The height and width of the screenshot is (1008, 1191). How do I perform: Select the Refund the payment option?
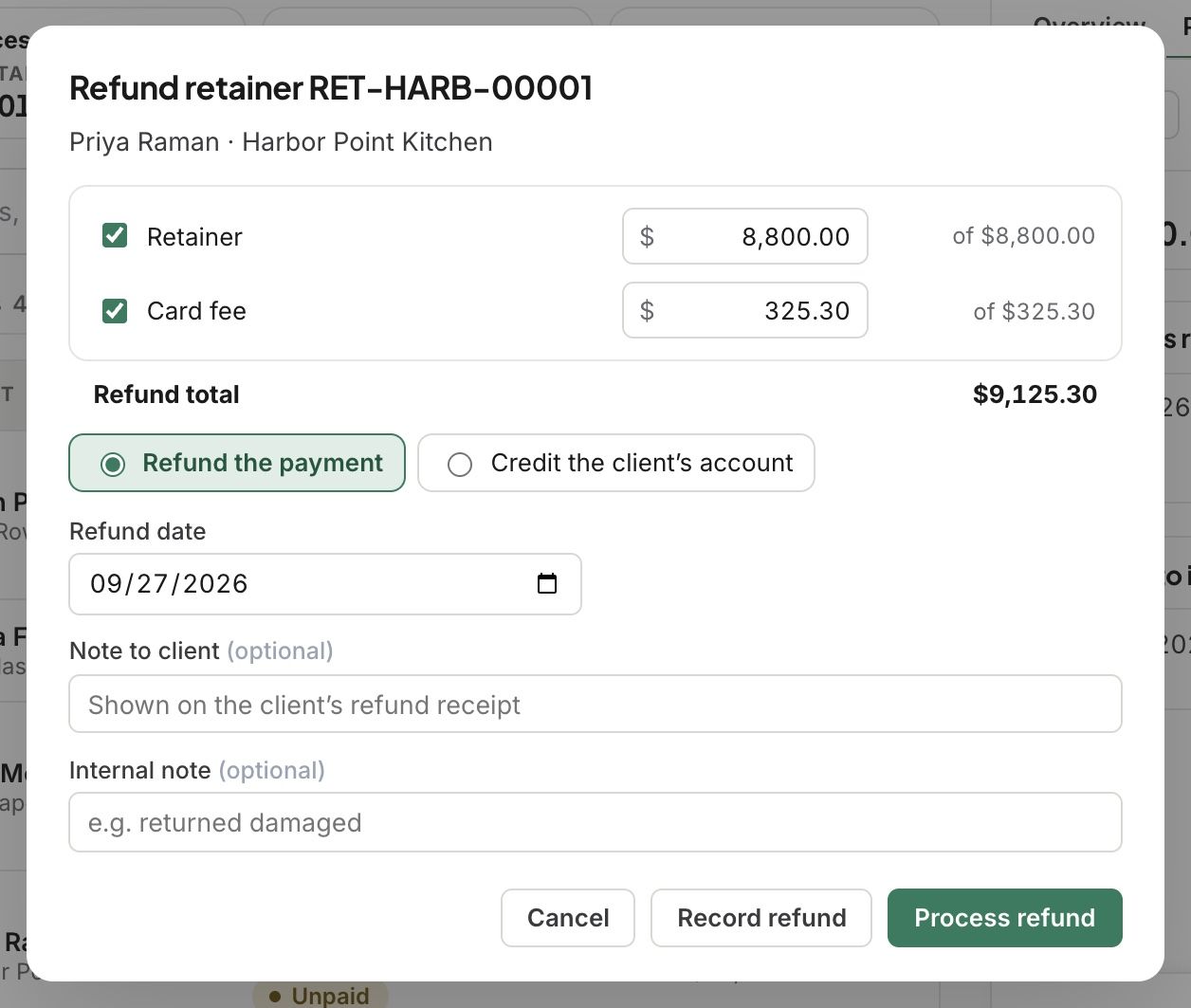(237, 463)
